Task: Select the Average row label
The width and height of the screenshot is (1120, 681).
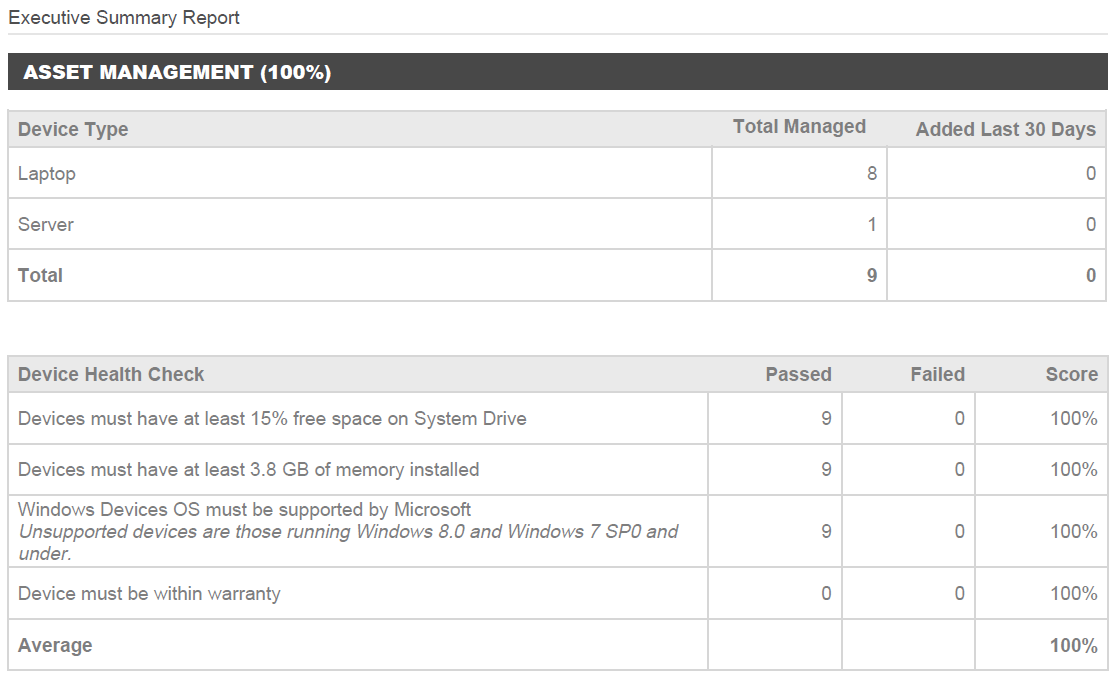Action: tap(55, 645)
